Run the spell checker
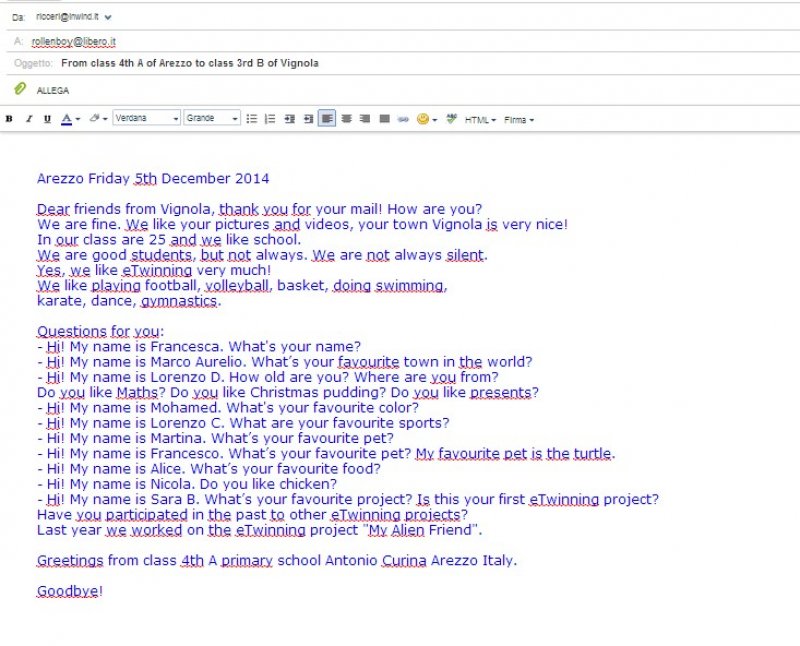 click(x=452, y=119)
